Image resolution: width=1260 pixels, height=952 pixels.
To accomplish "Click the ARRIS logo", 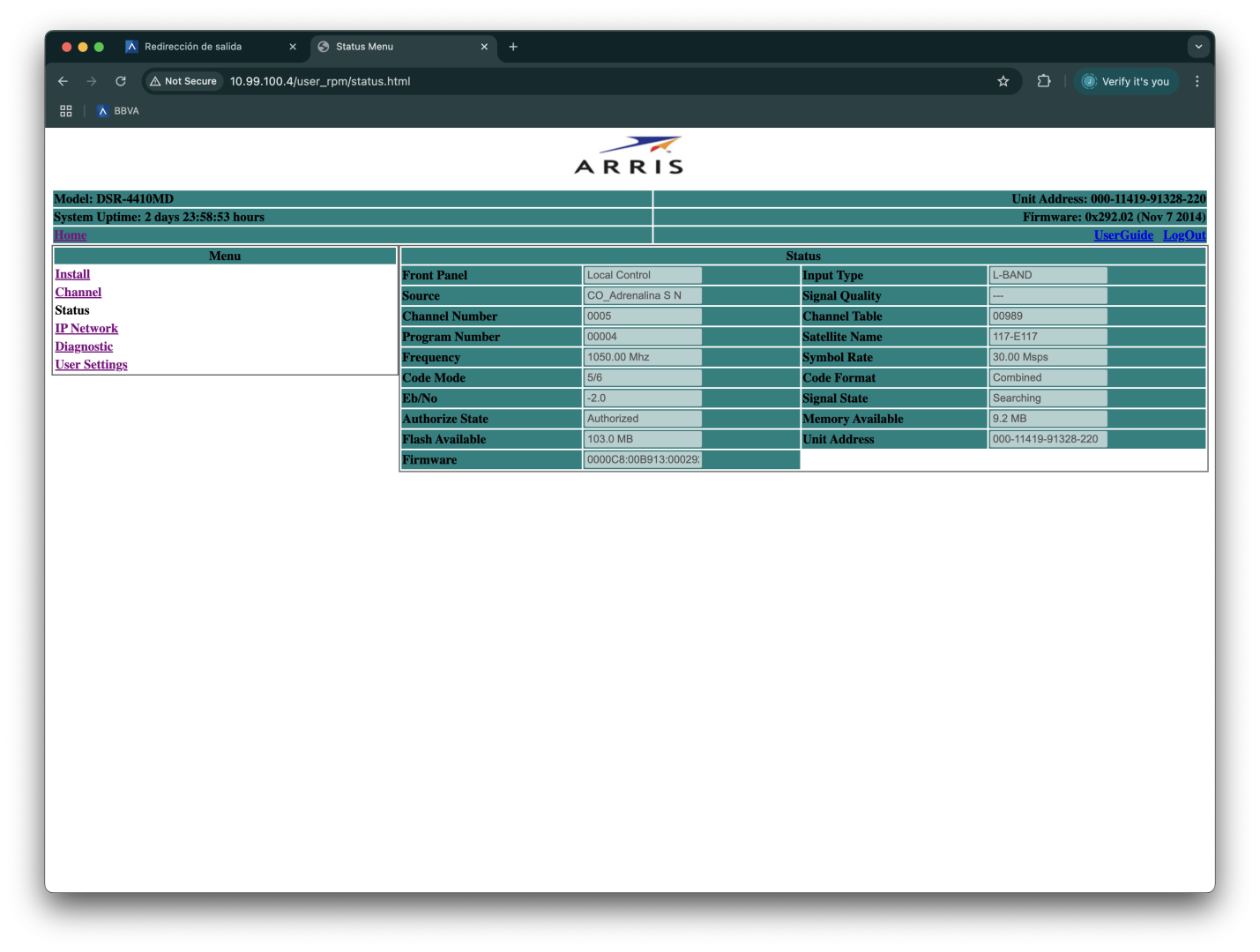I will pyautogui.click(x=630, y=156).
